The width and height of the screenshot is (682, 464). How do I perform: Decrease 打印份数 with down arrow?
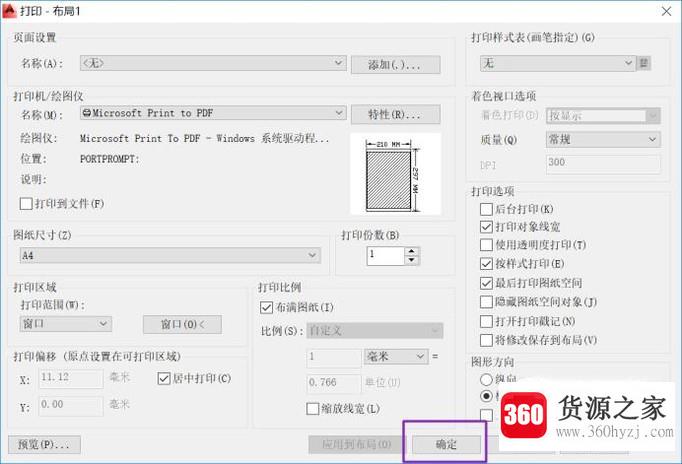point(411,260)
